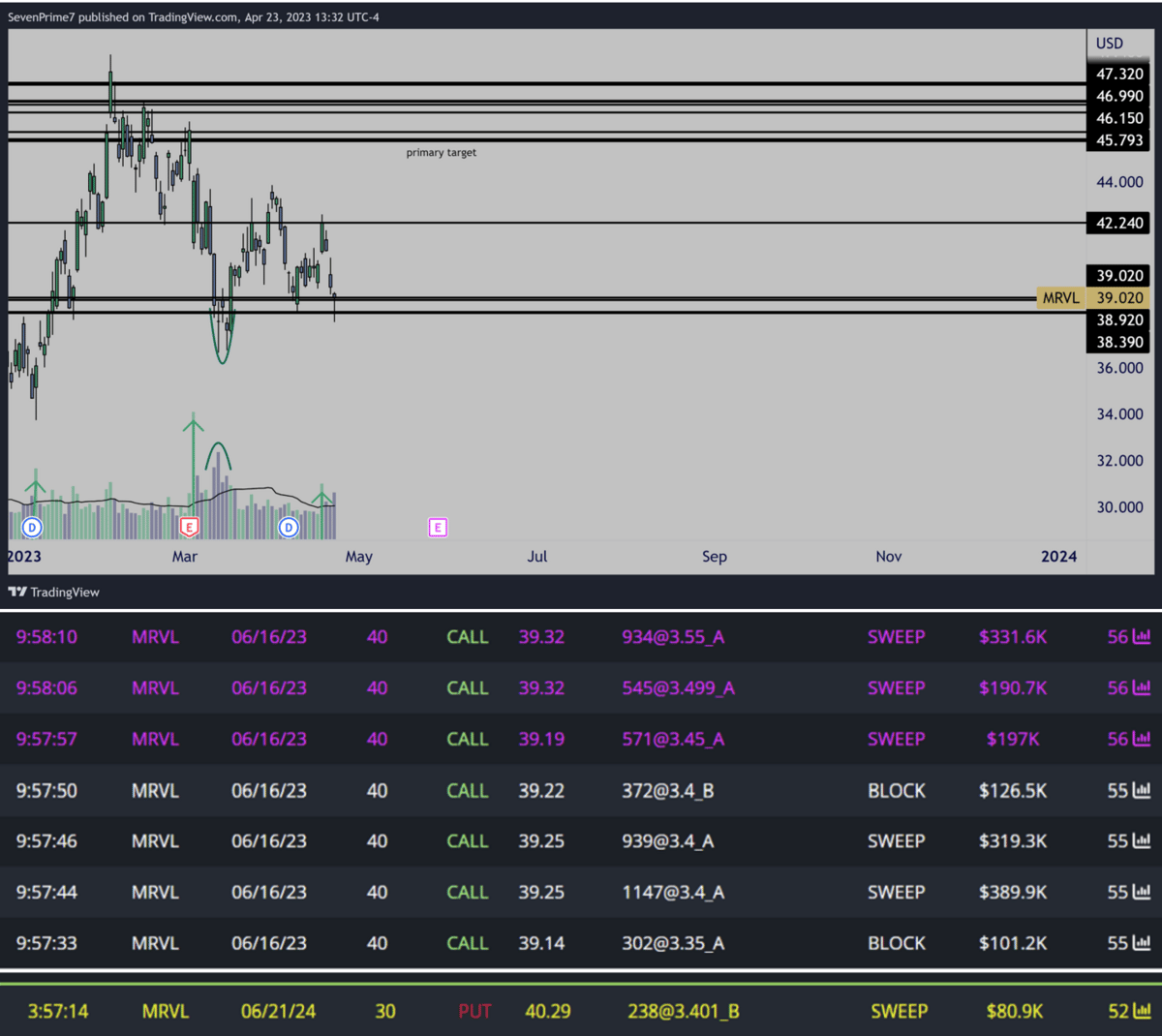Click expiry 06/21/24 in PUT row
Viewport: 1162px width, 1036px height.
[278, 1011]
